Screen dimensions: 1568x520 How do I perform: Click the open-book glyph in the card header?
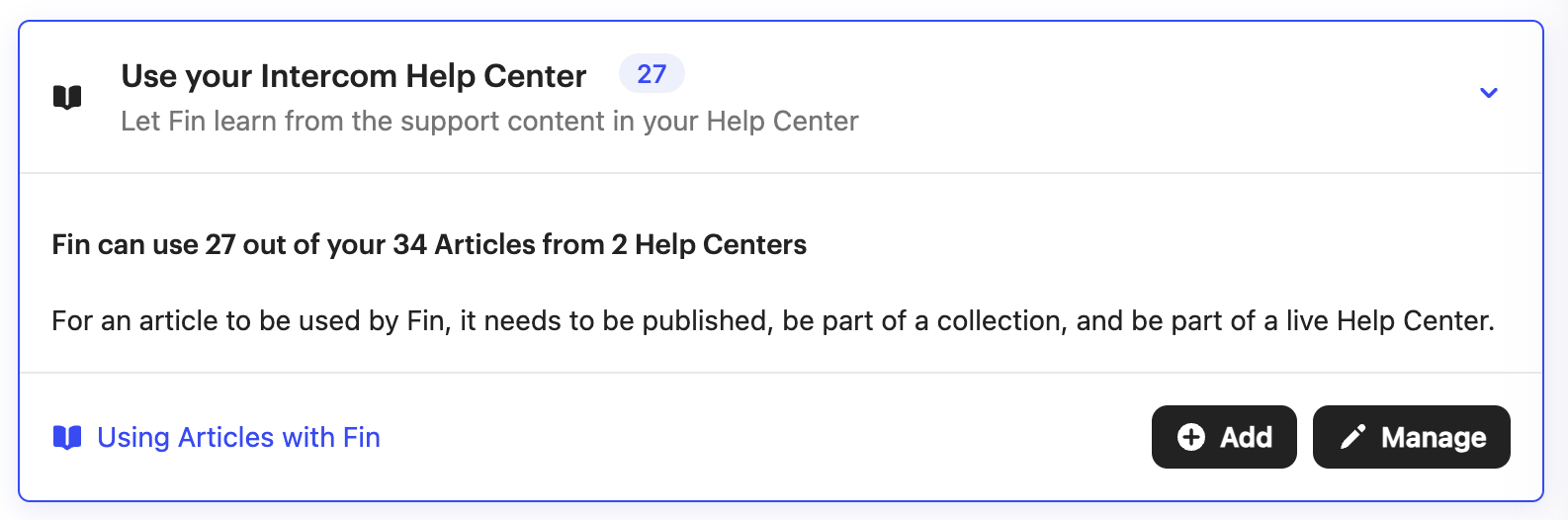67,97
